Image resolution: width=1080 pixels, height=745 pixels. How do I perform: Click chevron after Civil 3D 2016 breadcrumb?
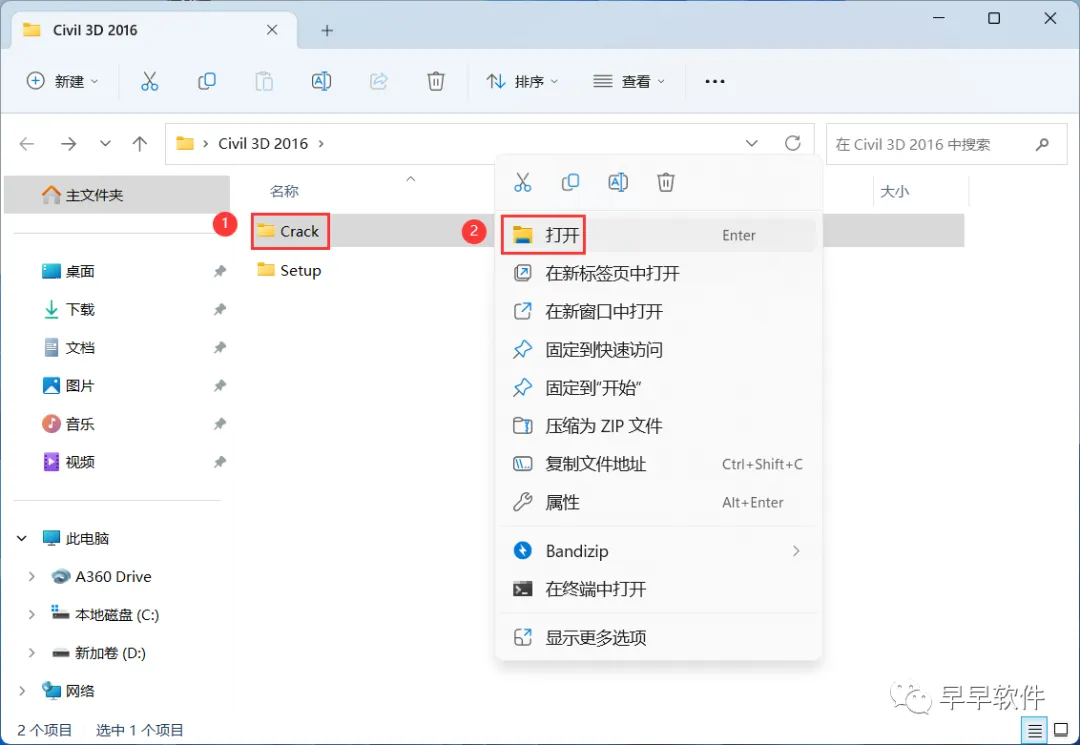pos(321,144)
